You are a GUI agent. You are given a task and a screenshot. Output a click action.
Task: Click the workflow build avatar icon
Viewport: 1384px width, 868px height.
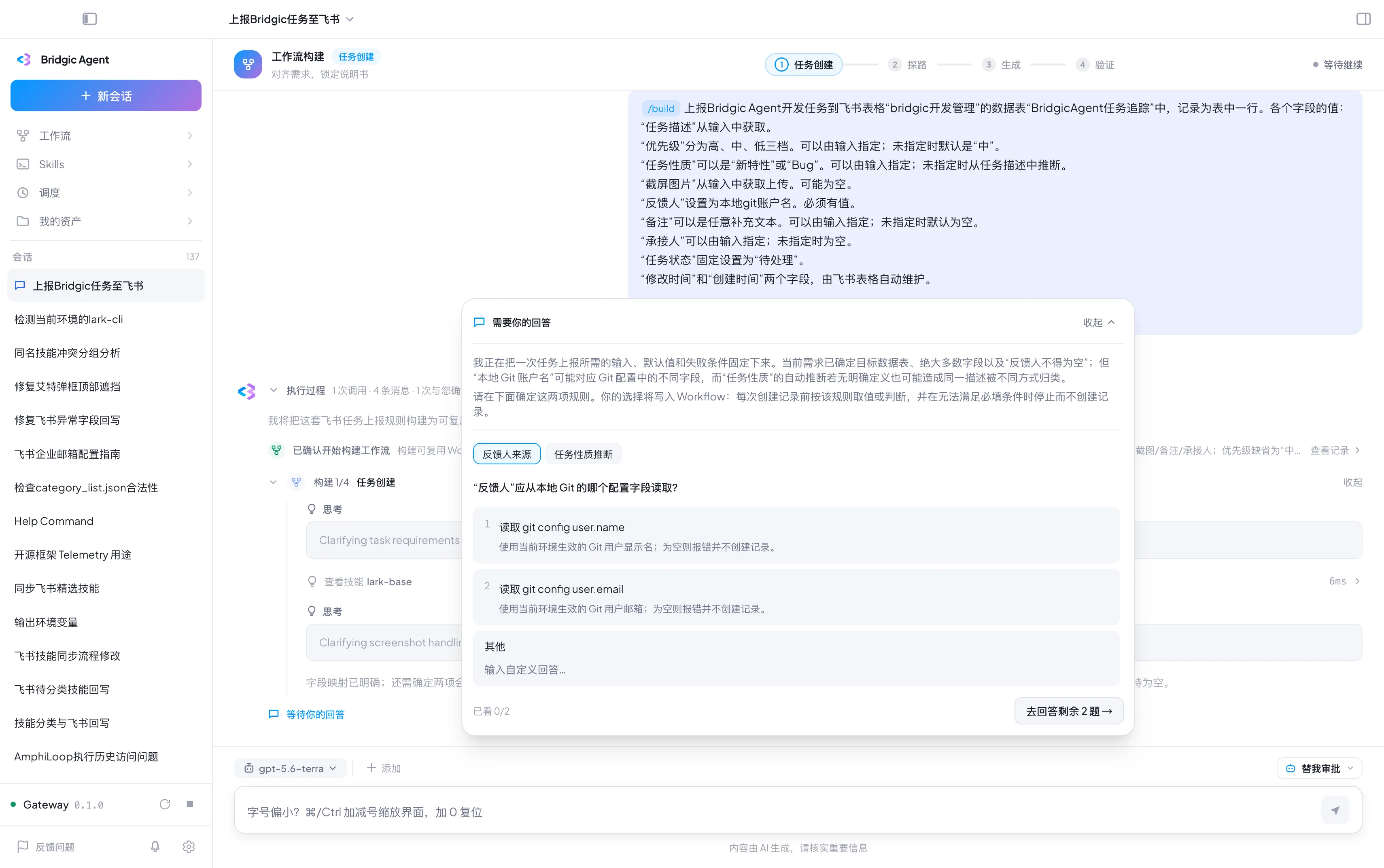click(x=248, y=64)
